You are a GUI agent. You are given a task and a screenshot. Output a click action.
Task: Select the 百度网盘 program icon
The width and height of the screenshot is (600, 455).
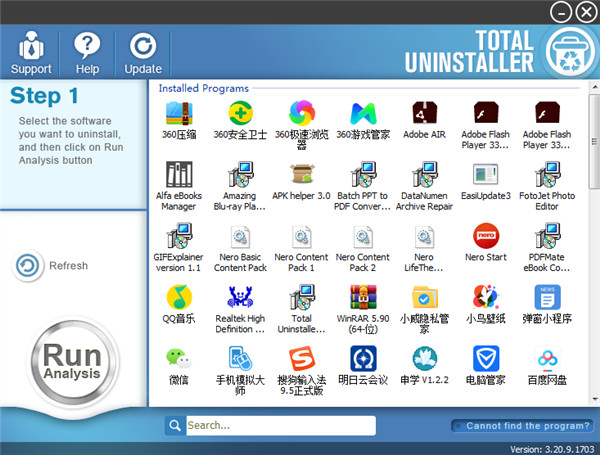(x=547, y=359)
